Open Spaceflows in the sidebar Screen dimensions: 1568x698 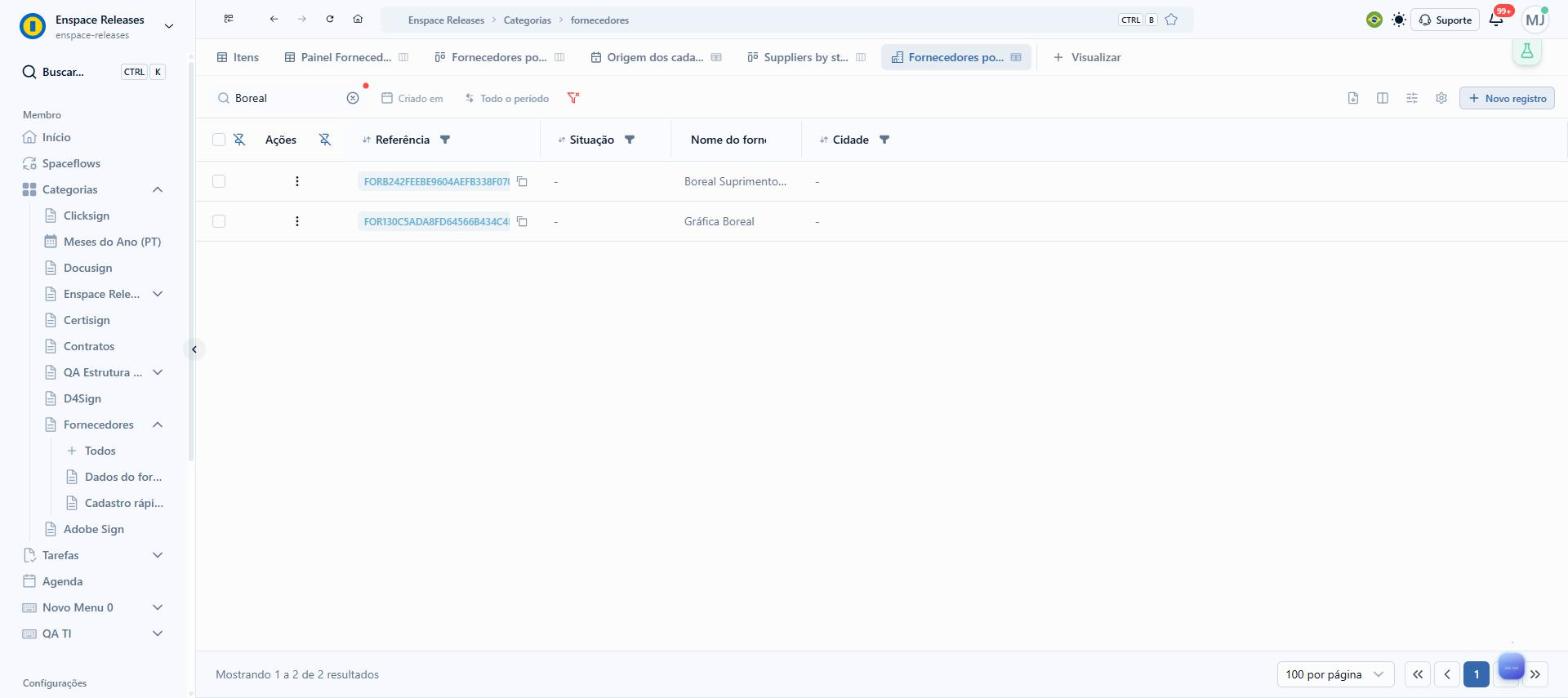71,163
